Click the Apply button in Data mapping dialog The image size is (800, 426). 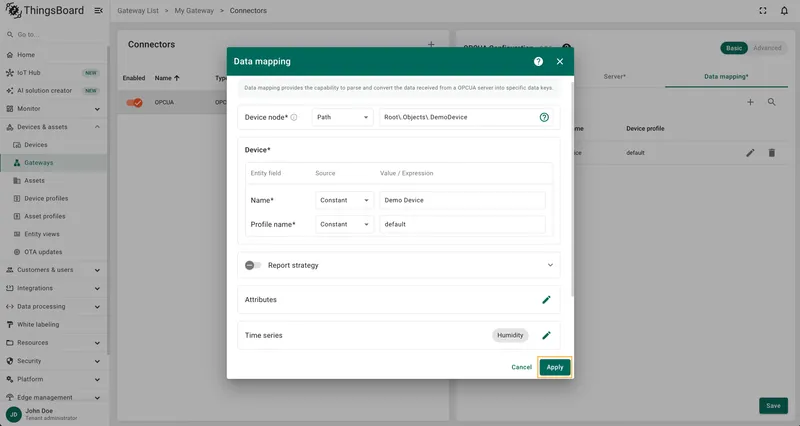click(x=555, y=367)
